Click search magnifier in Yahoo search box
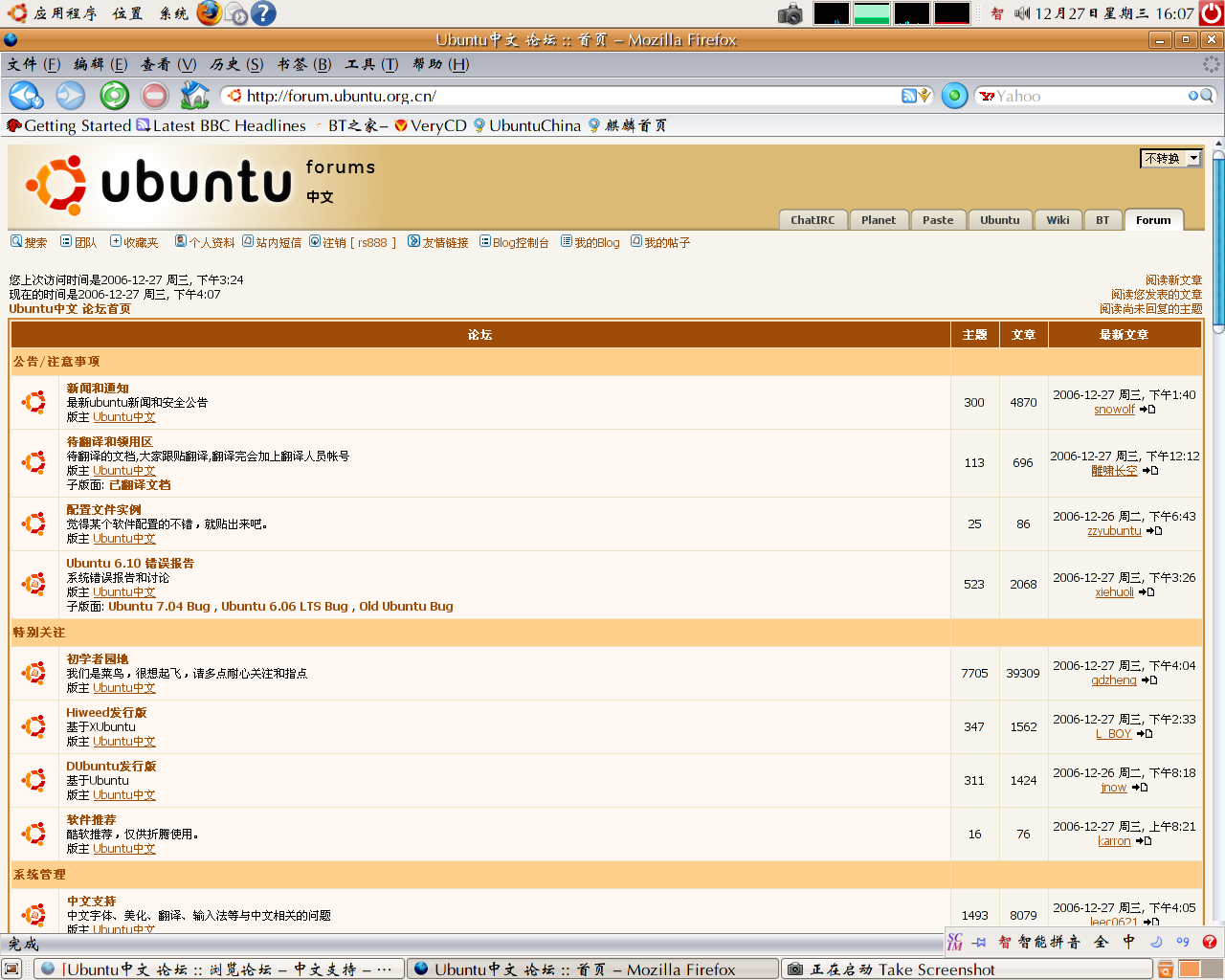 tap(1208, 96)
